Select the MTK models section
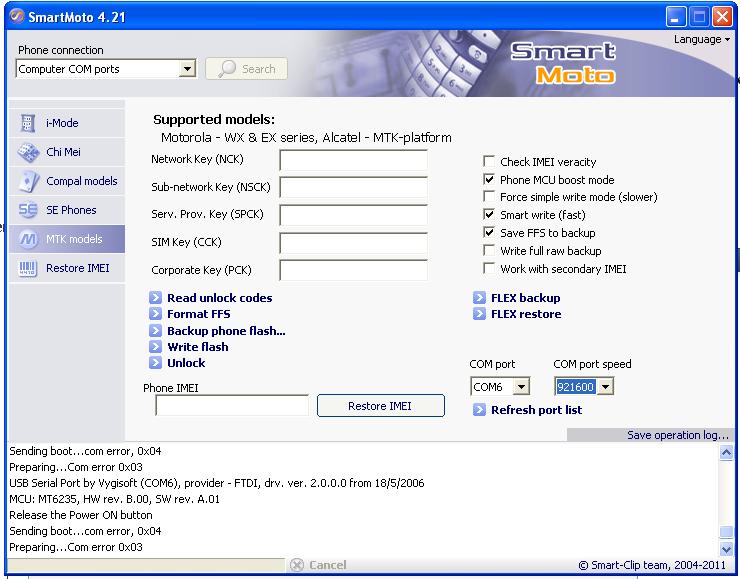This screenshot has width=740, height=579. pyautogui.click(x=67, y=239)
